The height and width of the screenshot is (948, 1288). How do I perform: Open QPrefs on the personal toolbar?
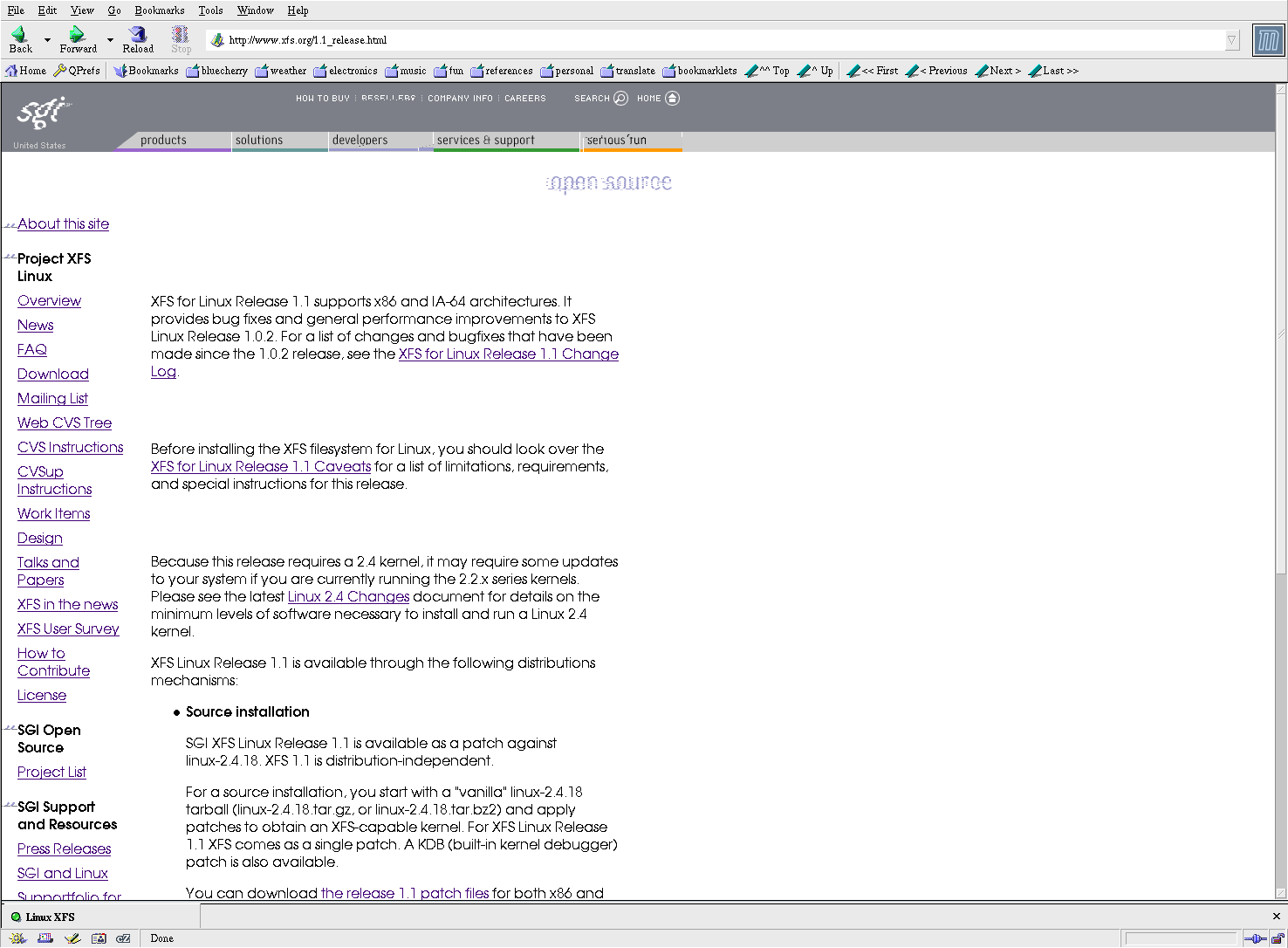coord(77,71)
